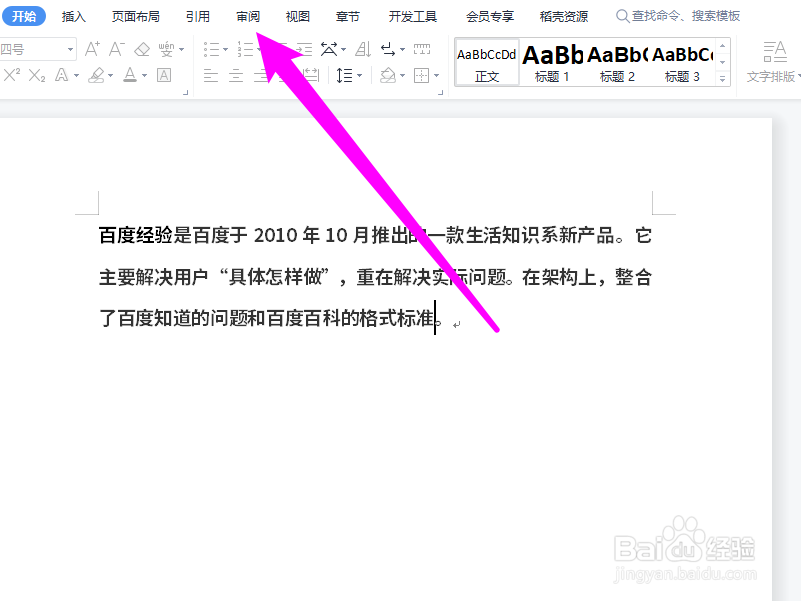The width and height of the screenshot is (801, 601).
Task: Apply the 标题 2 style
Action: tap(617, 62)
